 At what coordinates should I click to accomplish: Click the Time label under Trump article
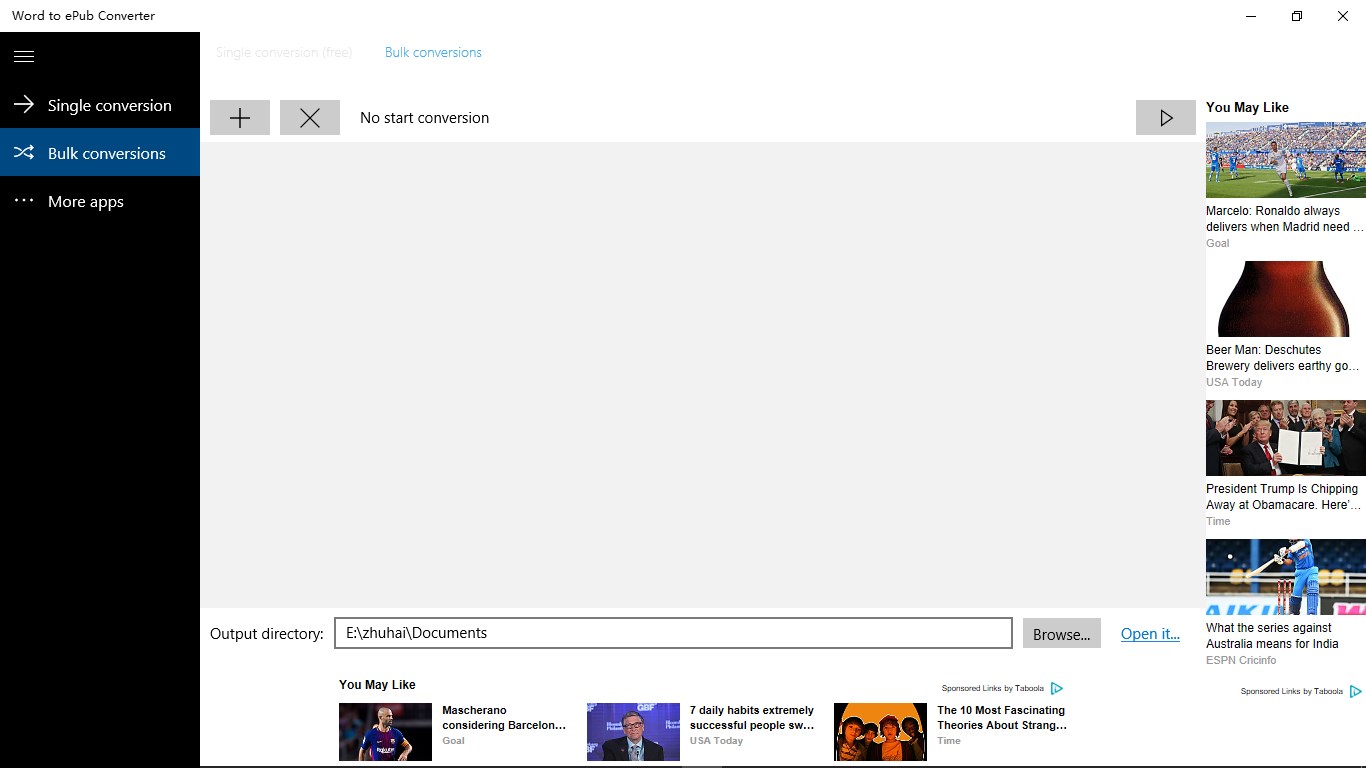tap(1218, 521)
